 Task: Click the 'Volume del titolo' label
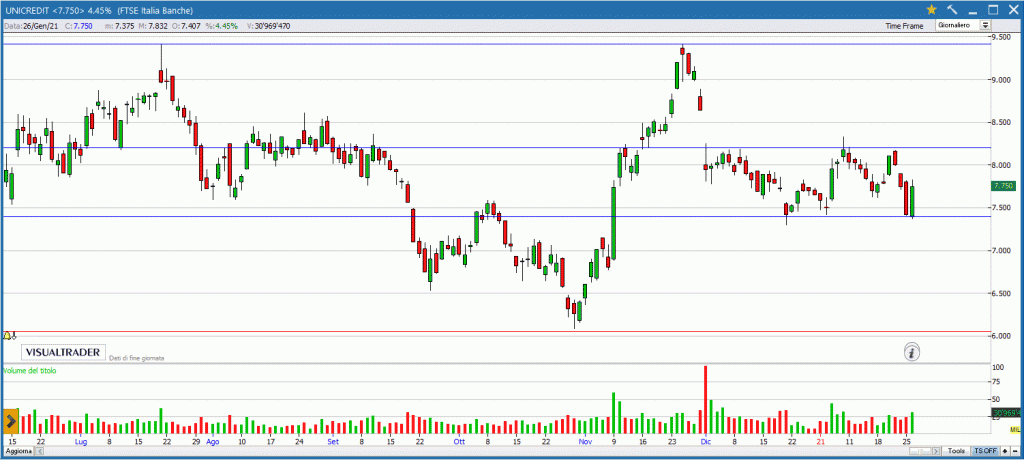click(x=30, y=370)
